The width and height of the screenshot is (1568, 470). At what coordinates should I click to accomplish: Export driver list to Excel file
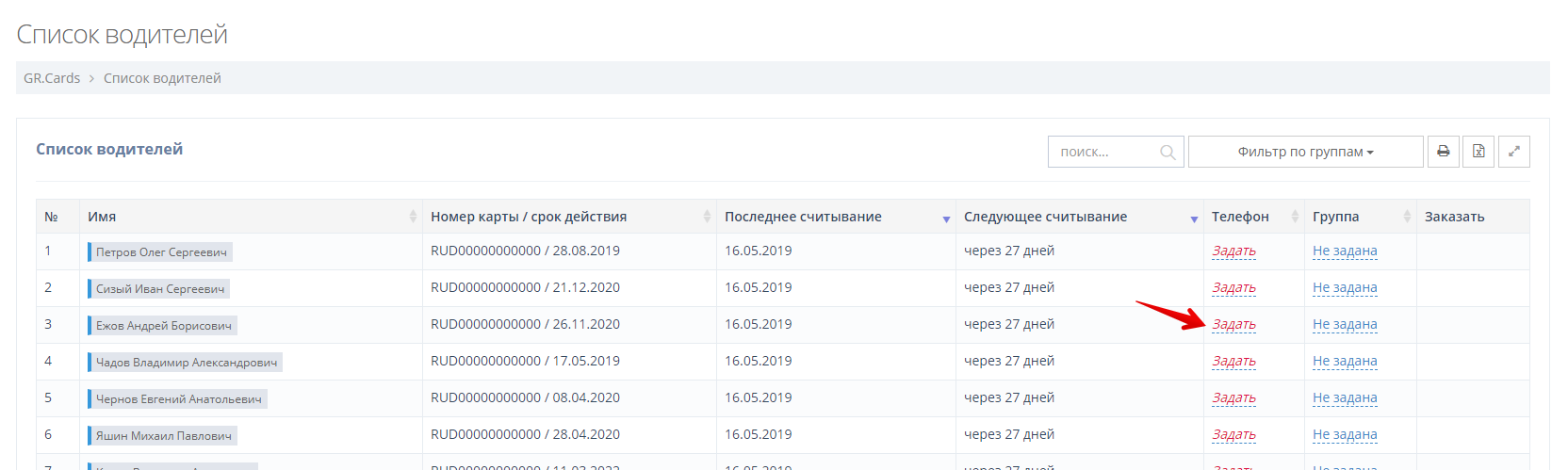click(x=1478, y=152)
